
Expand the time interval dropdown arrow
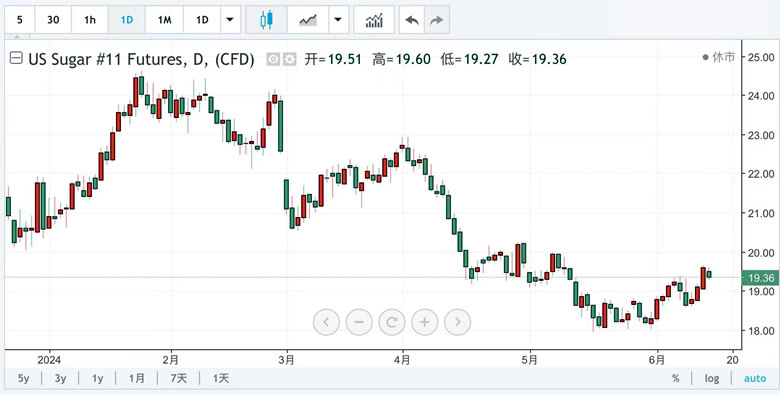[x=230, y=20]
